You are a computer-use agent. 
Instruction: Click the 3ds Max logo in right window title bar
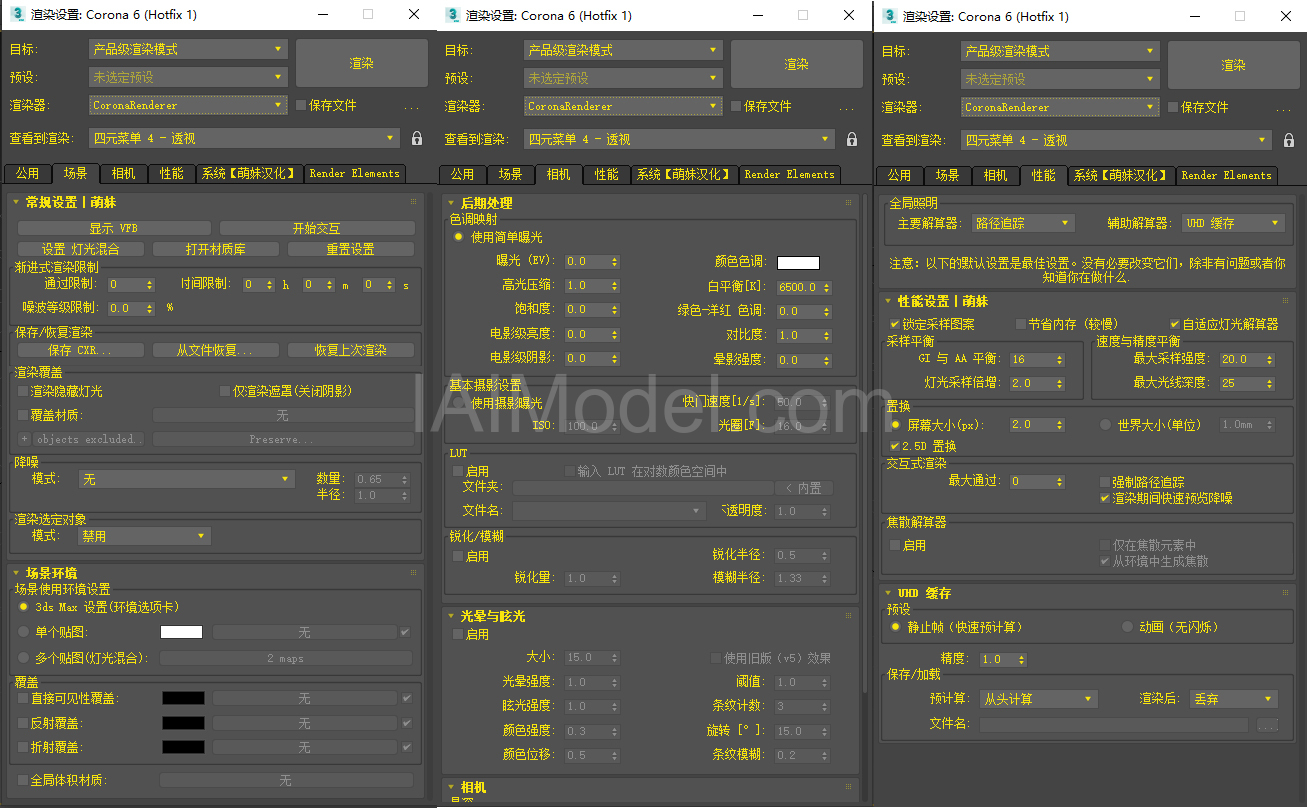pos(888,16)
